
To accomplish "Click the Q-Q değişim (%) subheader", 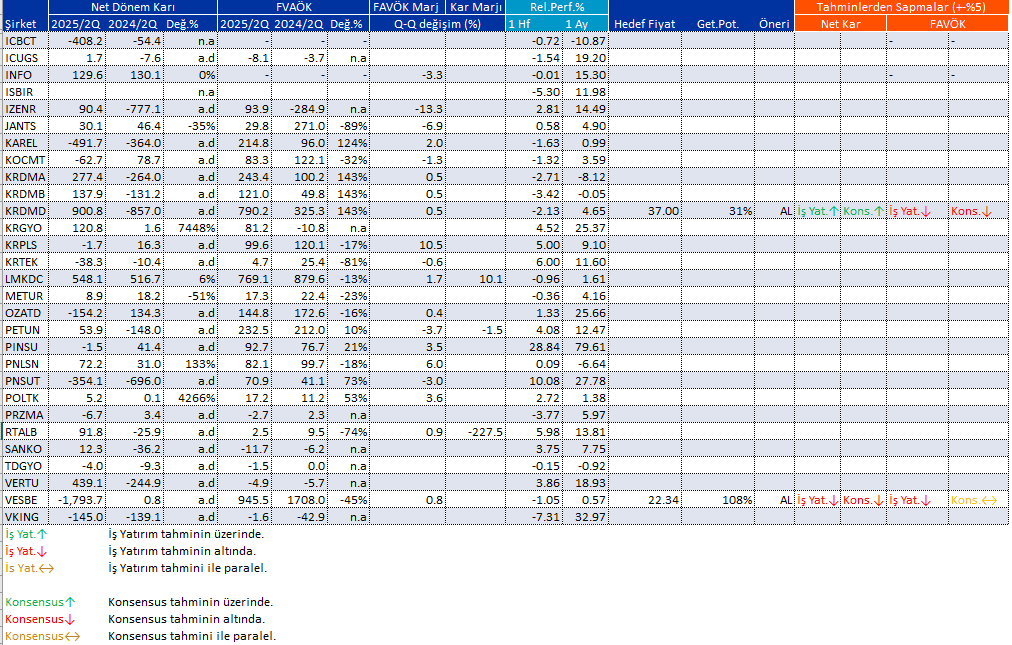I will [437, 24].
